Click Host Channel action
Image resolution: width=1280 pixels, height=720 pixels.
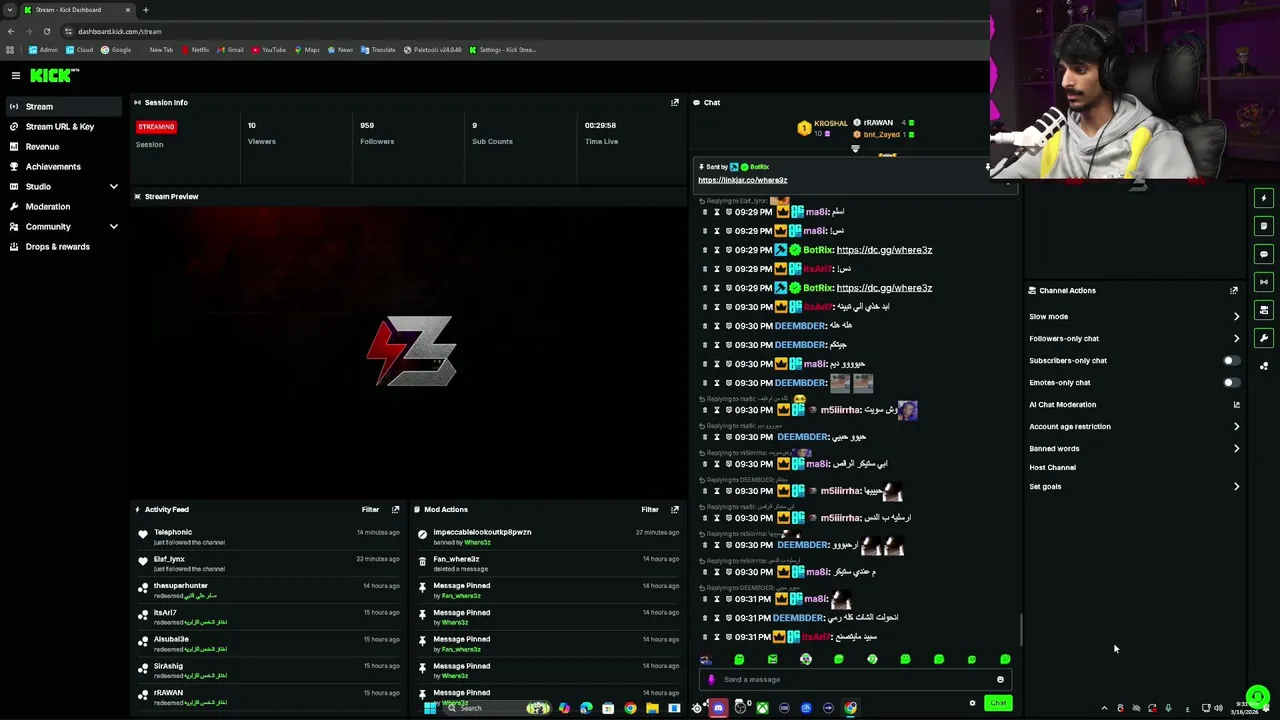(x=1052, y=467)
